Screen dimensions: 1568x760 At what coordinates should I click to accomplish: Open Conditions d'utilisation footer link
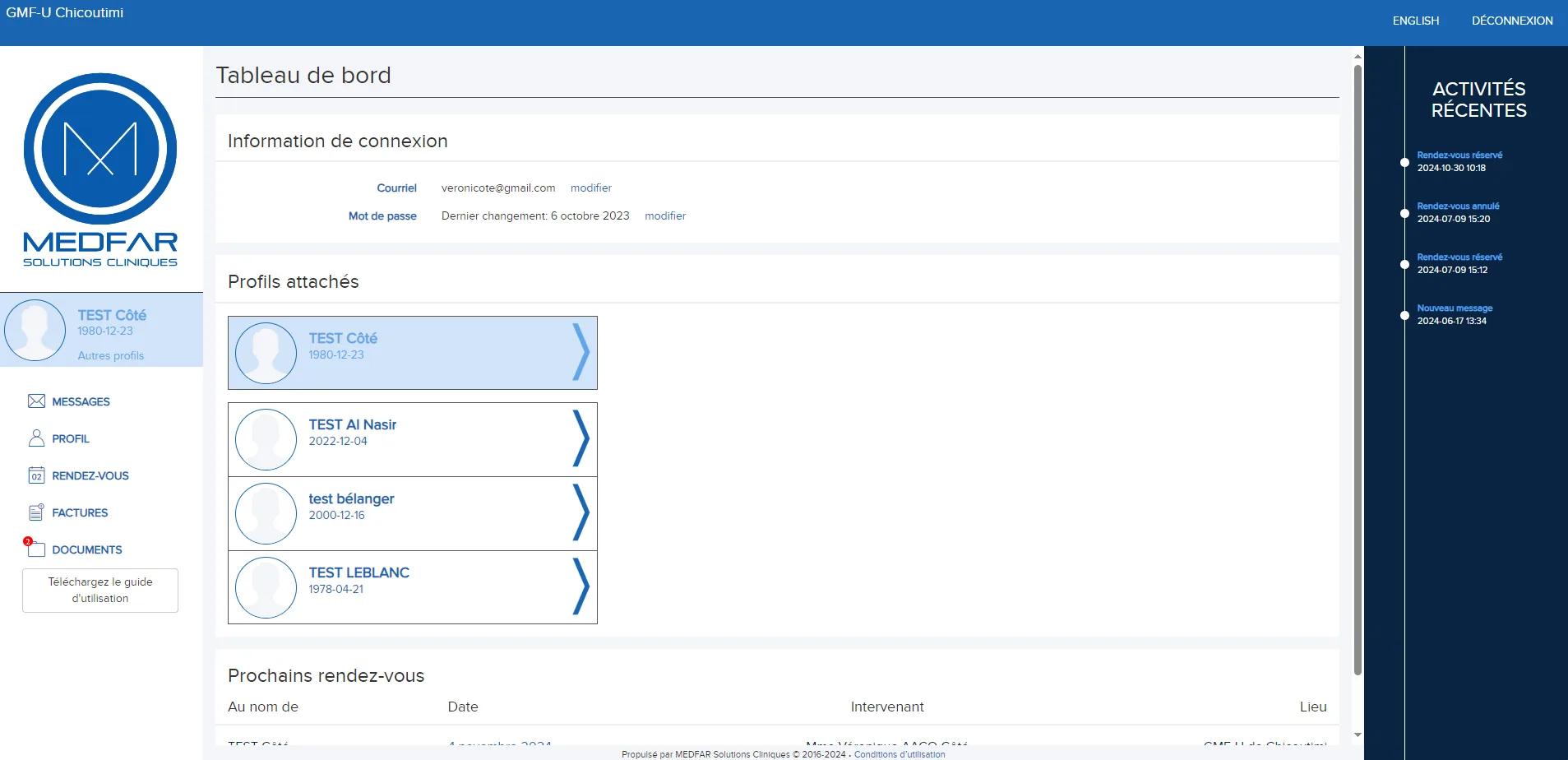pos(900,754)
